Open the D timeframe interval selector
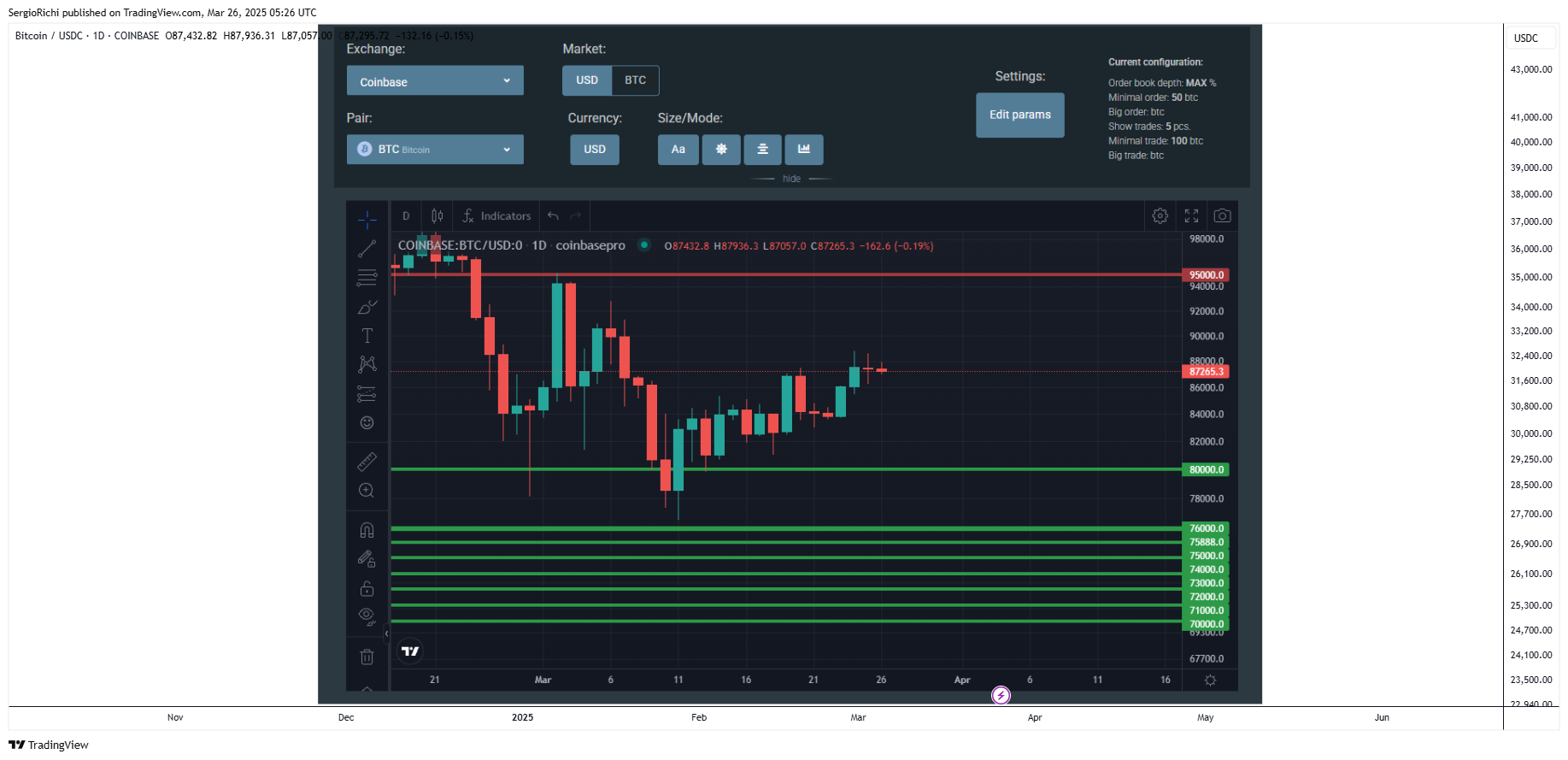1568x760 pixels. coord(406,216)
